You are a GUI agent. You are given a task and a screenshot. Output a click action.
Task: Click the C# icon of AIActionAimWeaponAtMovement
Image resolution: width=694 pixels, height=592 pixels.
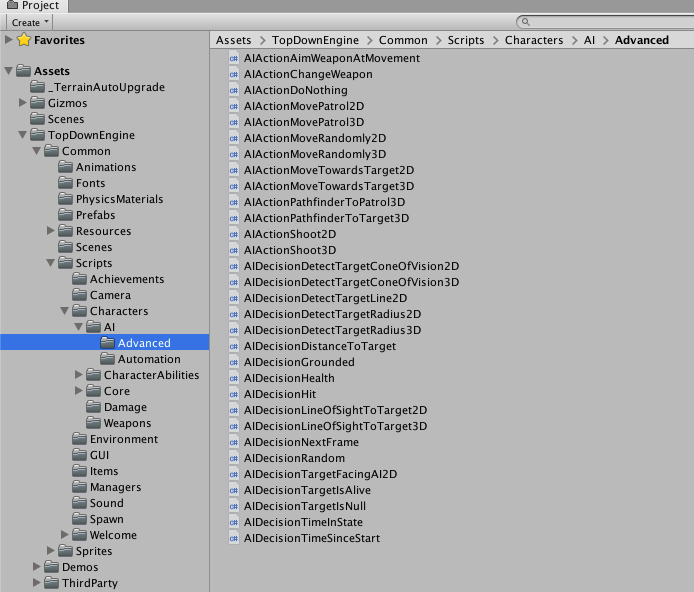(x=234, y=58)
